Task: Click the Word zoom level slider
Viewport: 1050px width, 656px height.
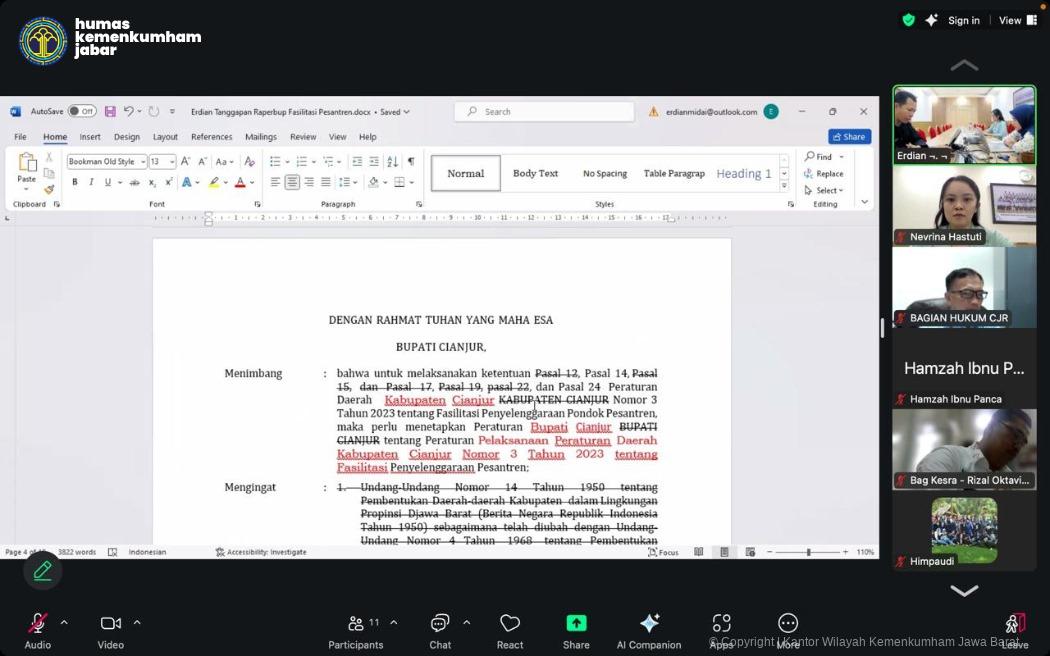Action: (x=808, y=552)
